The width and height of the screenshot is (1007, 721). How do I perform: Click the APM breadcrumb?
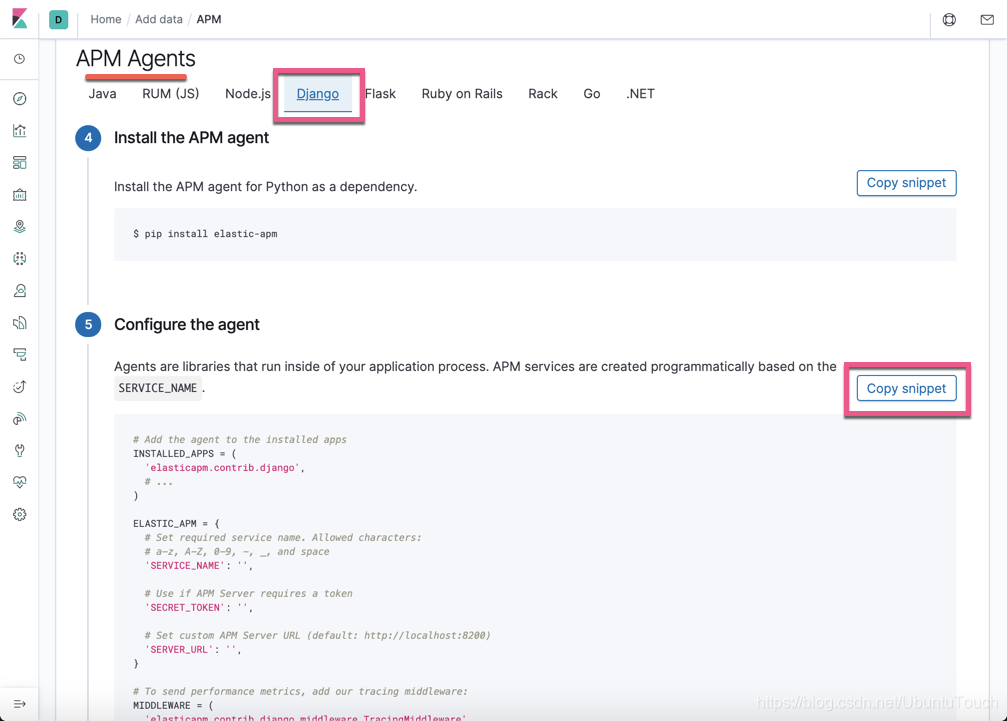pyautogui.click(x=209, y=19)
